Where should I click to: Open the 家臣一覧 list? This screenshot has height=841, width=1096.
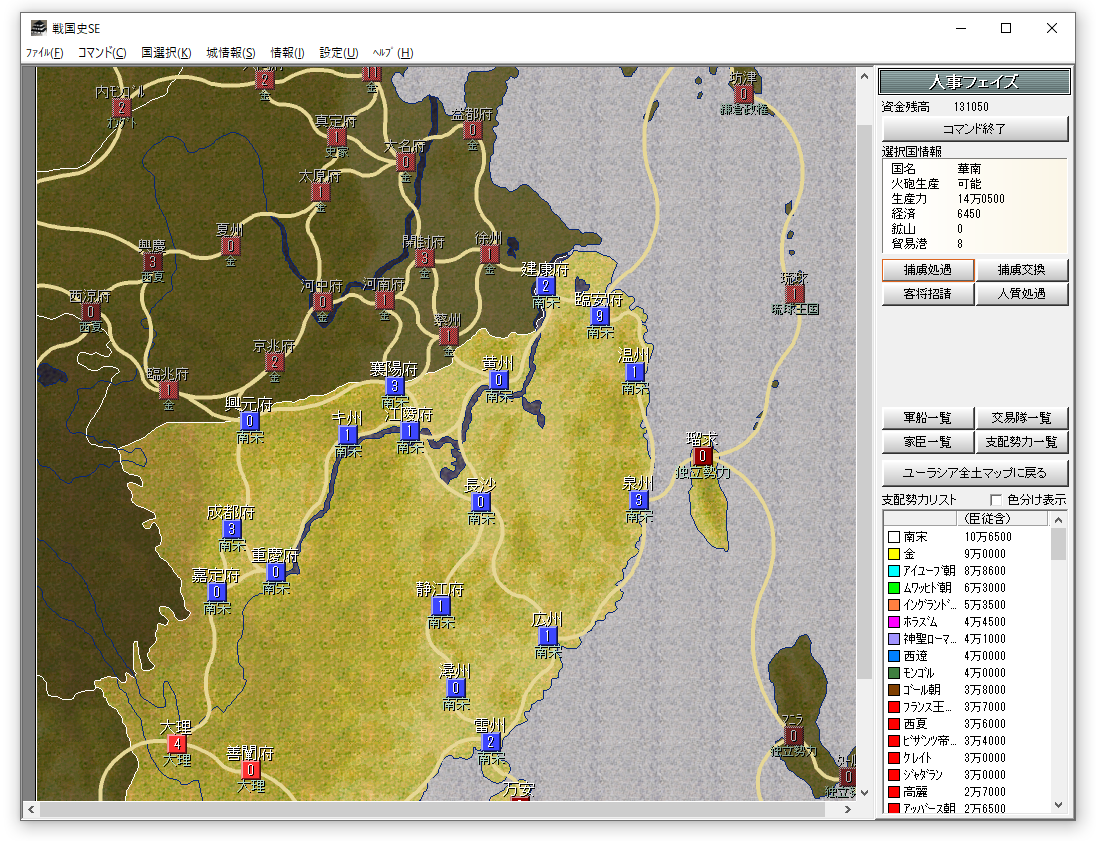(927, 442)
